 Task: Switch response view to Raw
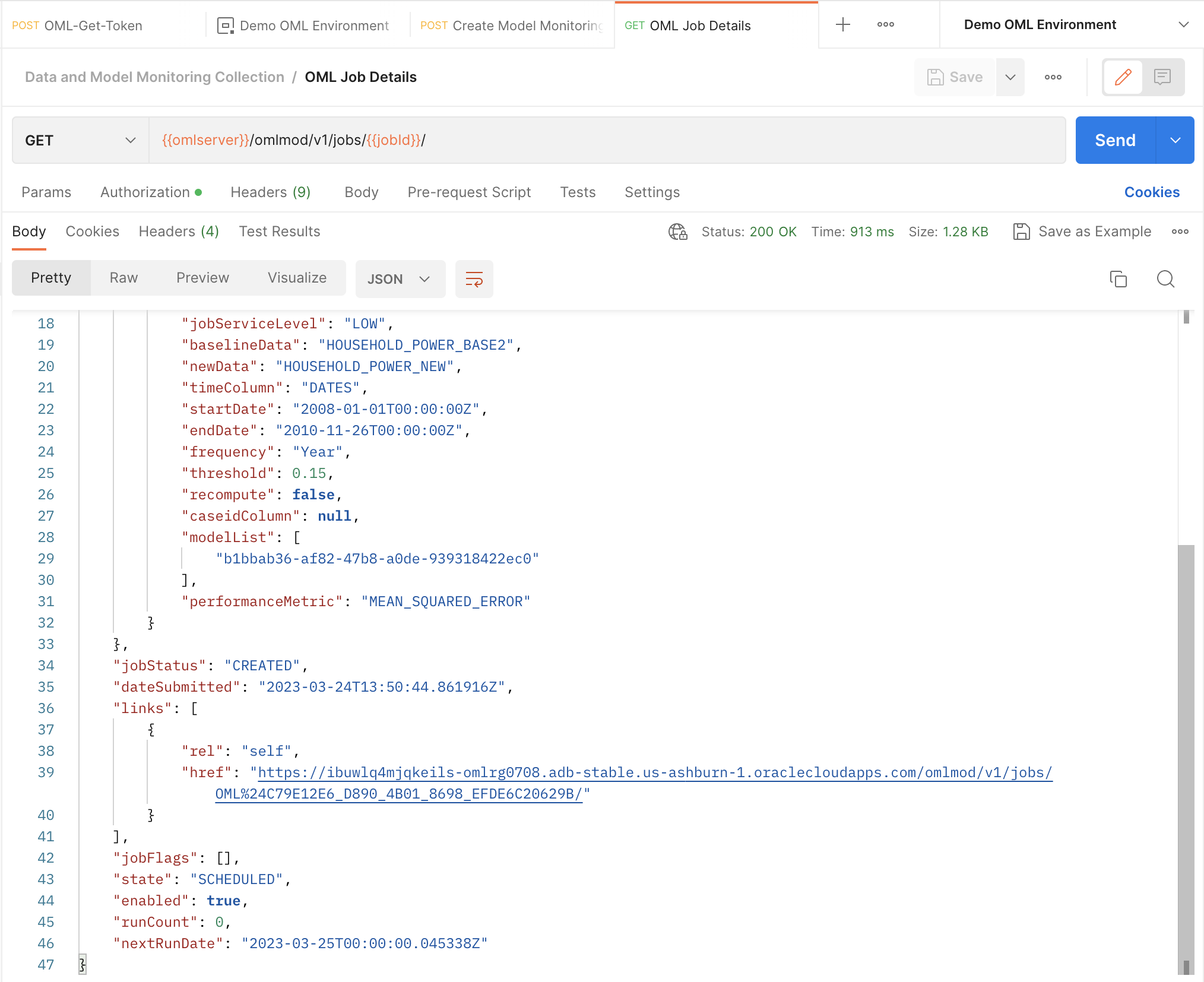pos(123,278)
